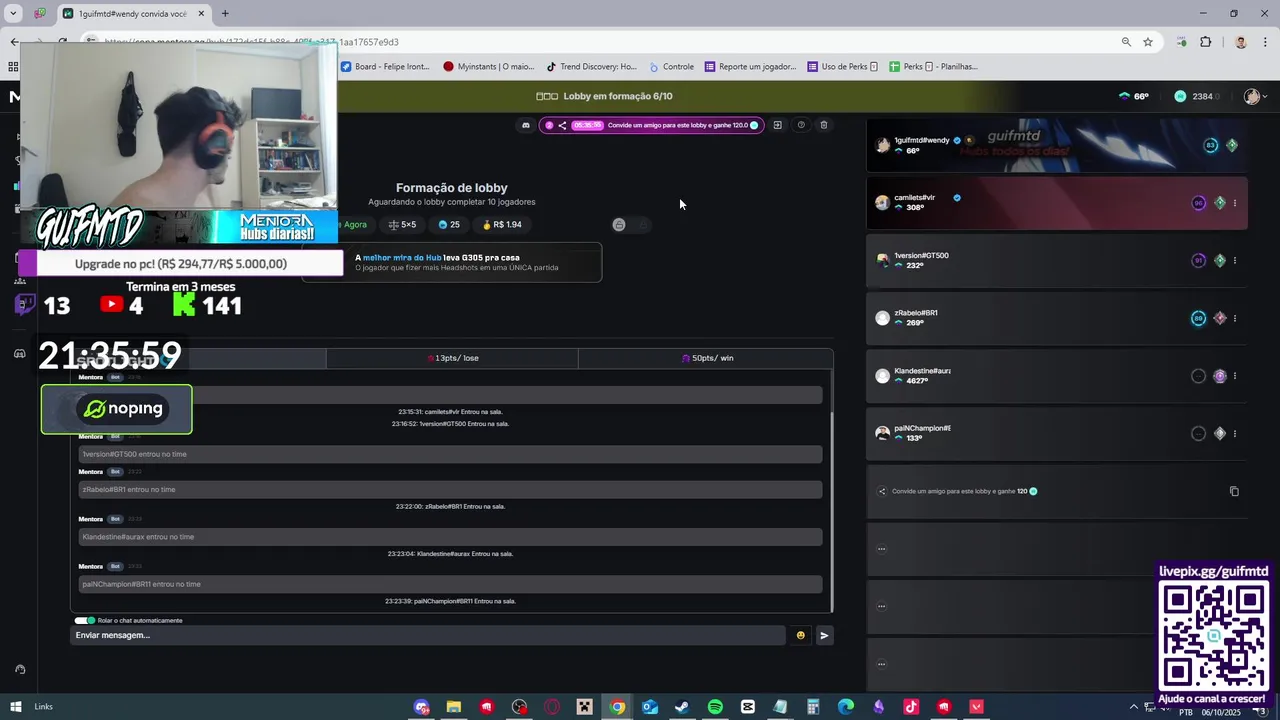Click player name zRabelo#BR1
The image size is (1280, 720).
tap(915, 313)
